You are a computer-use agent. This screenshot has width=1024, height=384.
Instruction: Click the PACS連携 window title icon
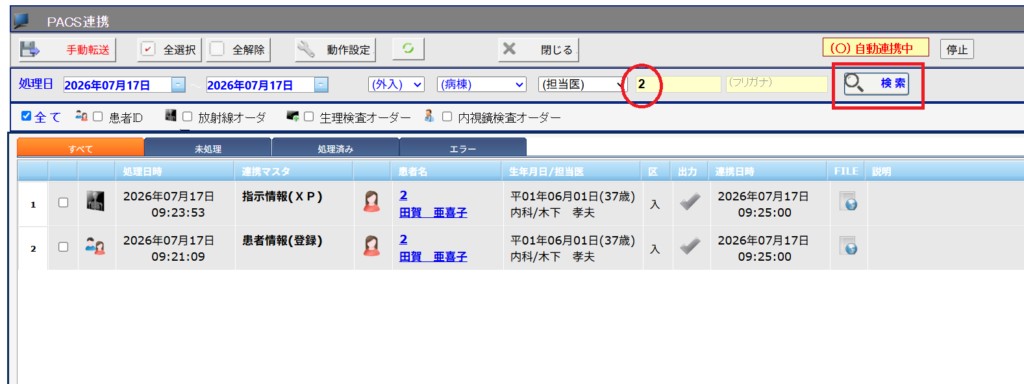[x=22, y=20]
